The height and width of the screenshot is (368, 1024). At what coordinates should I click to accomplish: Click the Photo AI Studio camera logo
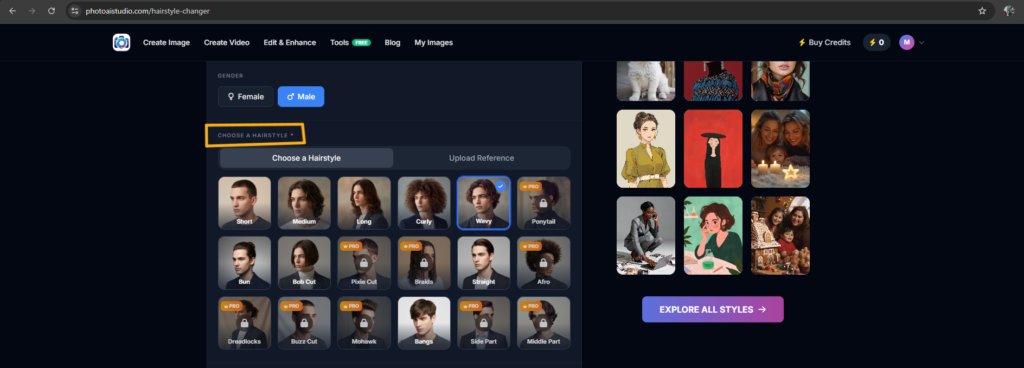click(121, 42)
